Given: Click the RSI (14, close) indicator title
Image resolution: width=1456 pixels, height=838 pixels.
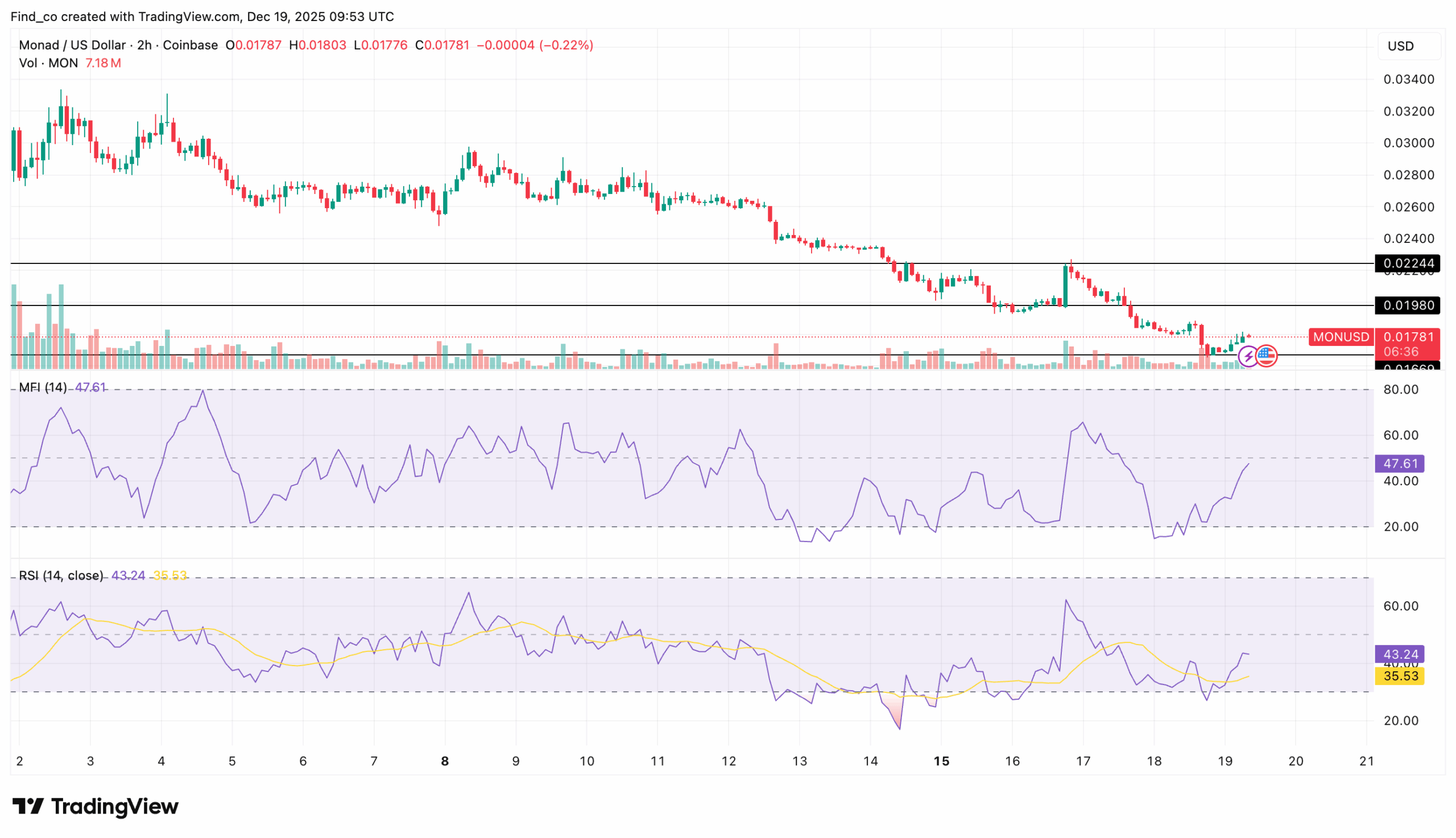Looking at the screenshot, I should click(x=60, y=575).
